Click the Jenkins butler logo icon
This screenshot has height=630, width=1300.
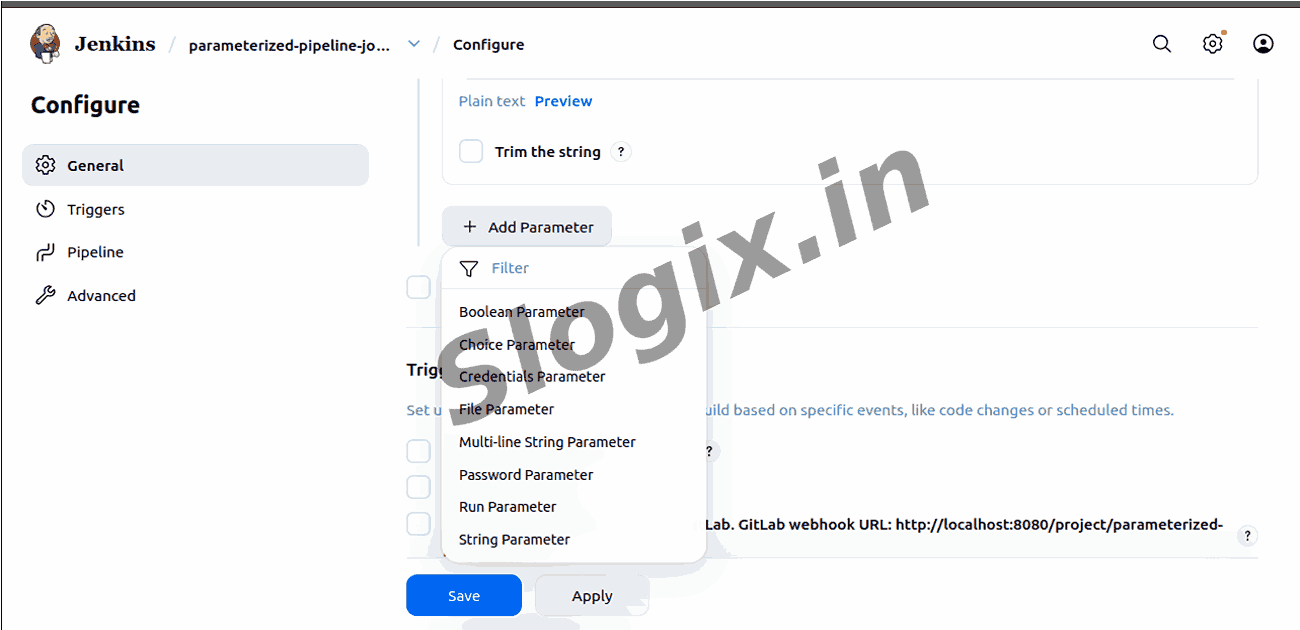[45, 43]
